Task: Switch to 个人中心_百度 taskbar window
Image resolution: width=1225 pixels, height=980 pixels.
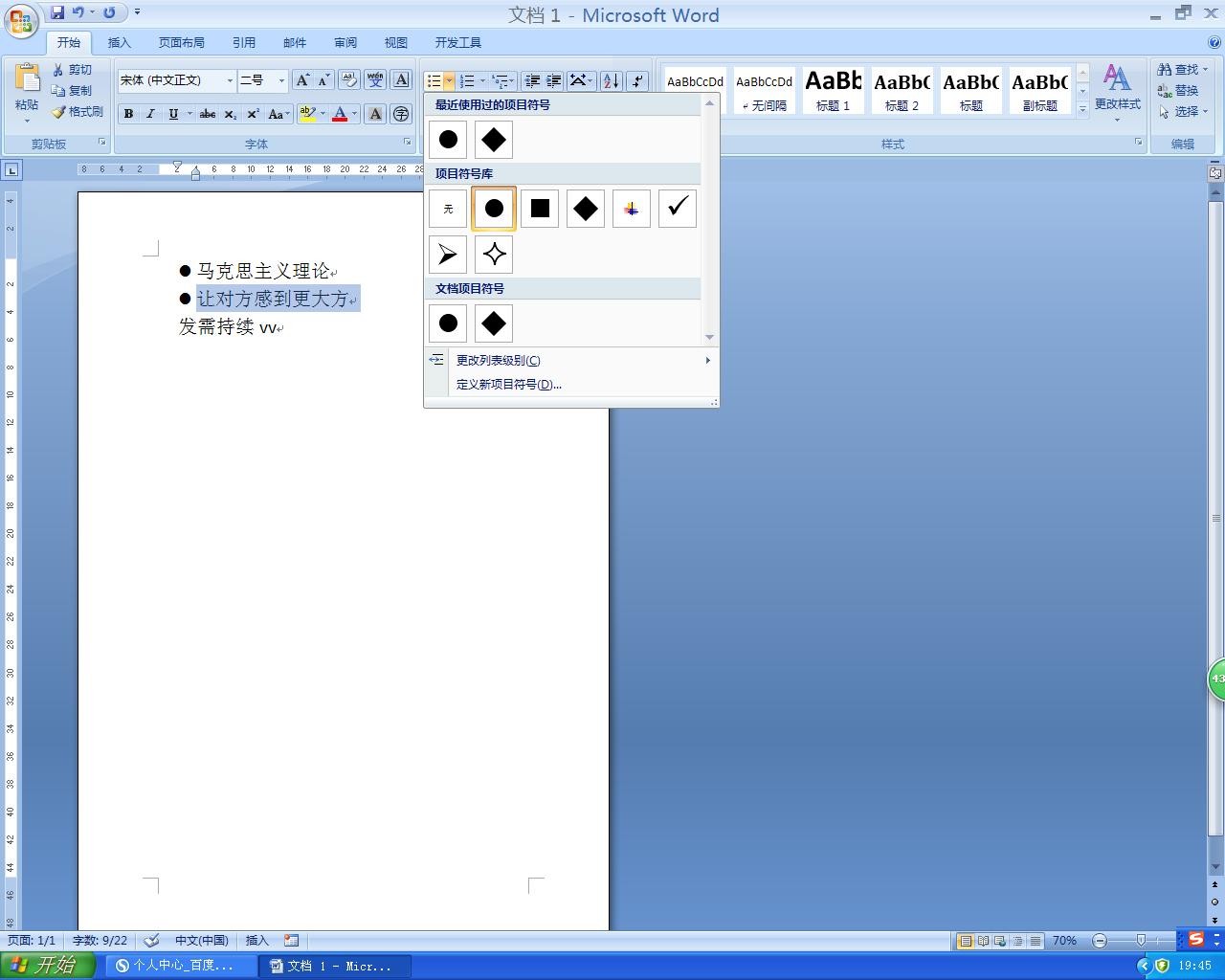Action: click(x=180, y=966)
